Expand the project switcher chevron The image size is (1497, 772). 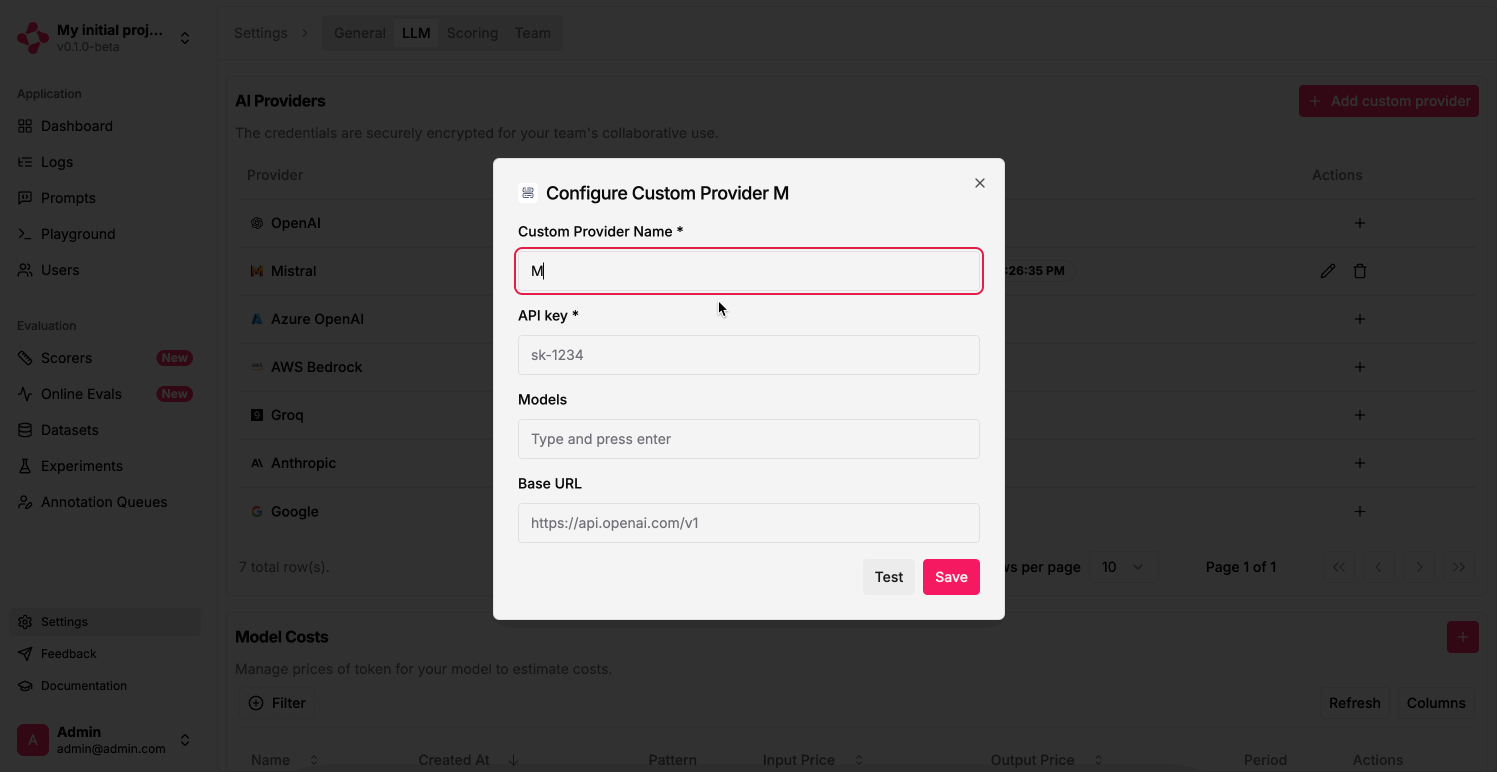tap(184, 37)
